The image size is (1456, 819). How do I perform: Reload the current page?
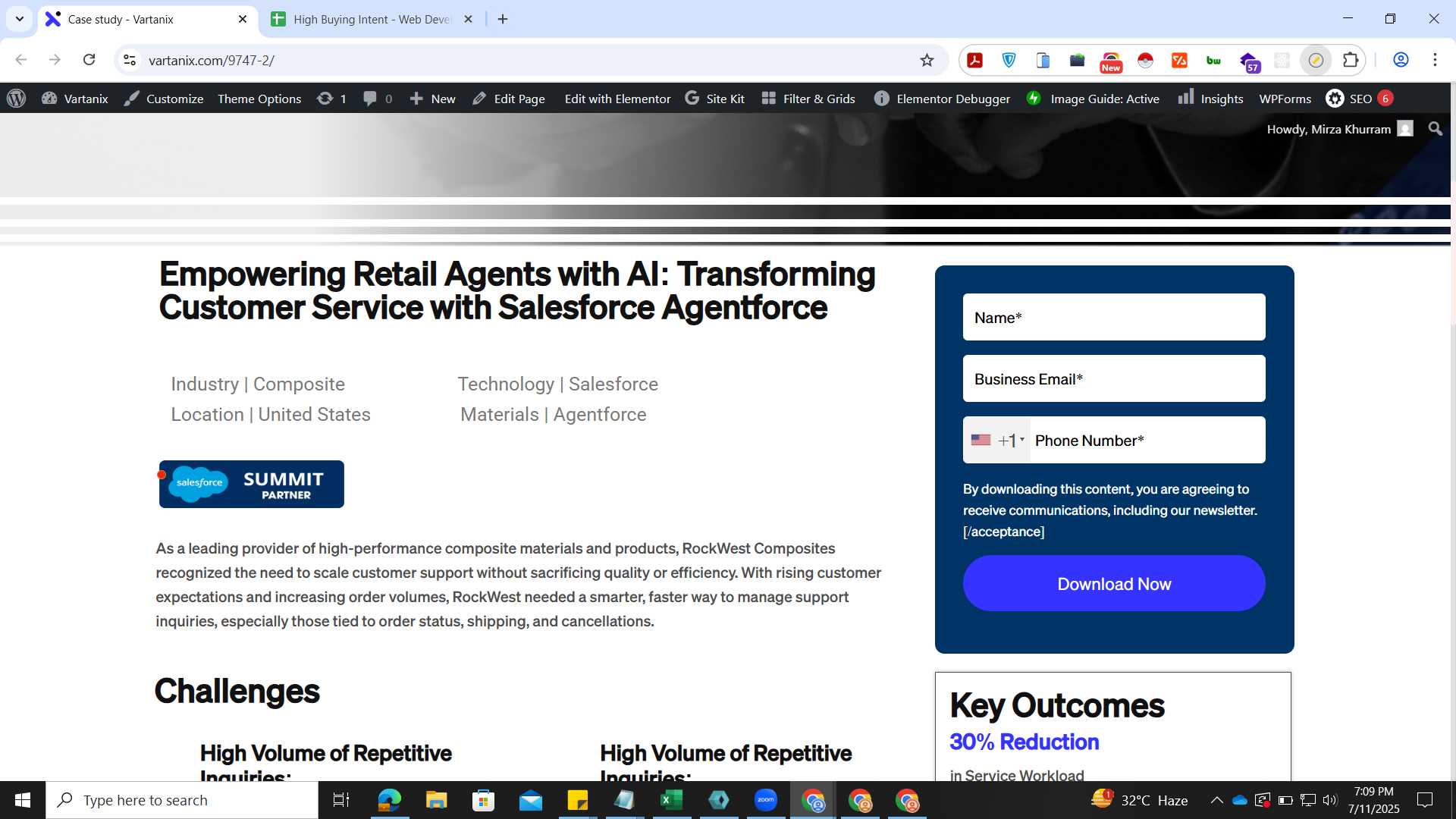pos(89,60)
